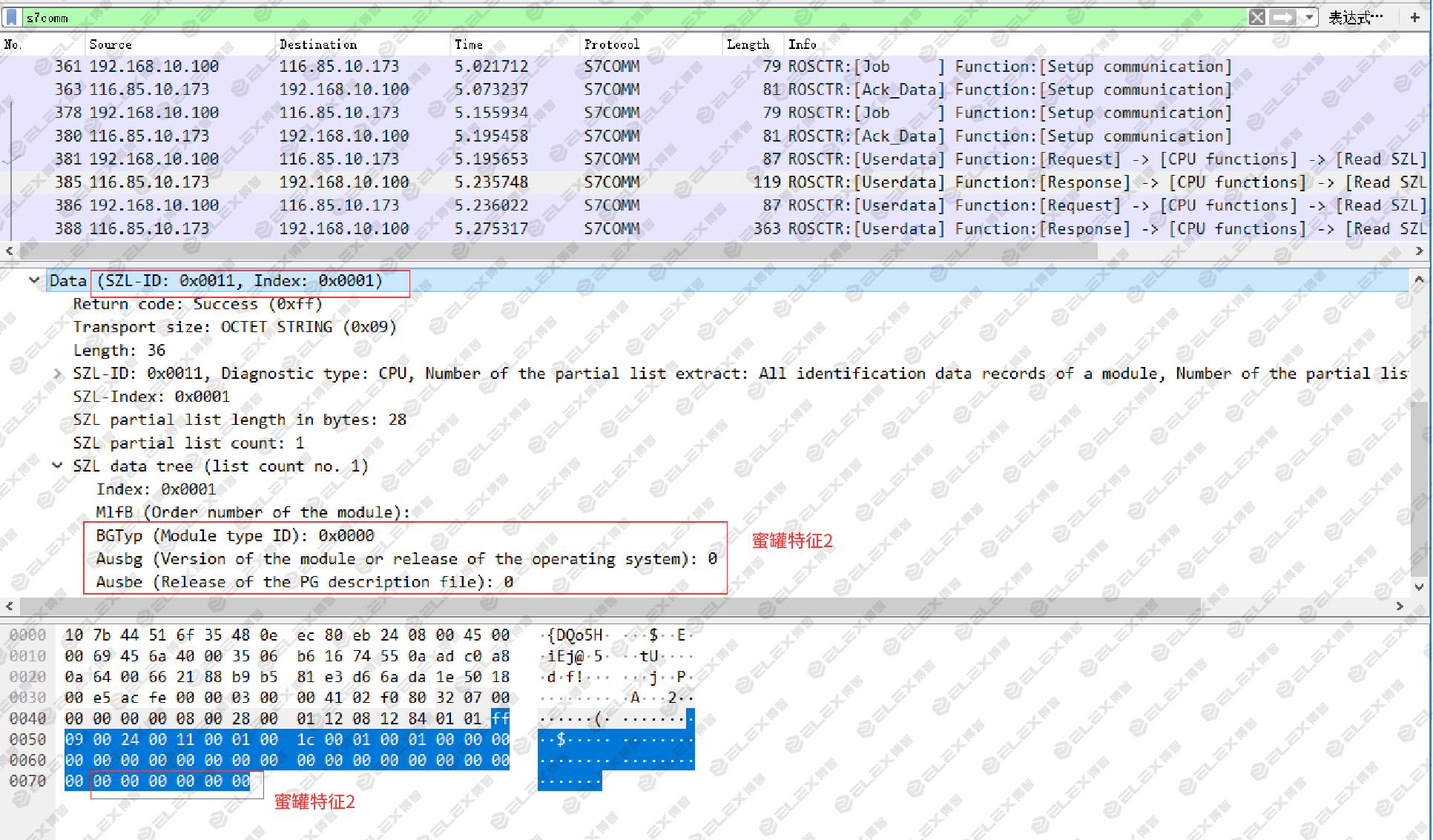Select the Return code Success line

pyautogui.click(x=197, y=304)
